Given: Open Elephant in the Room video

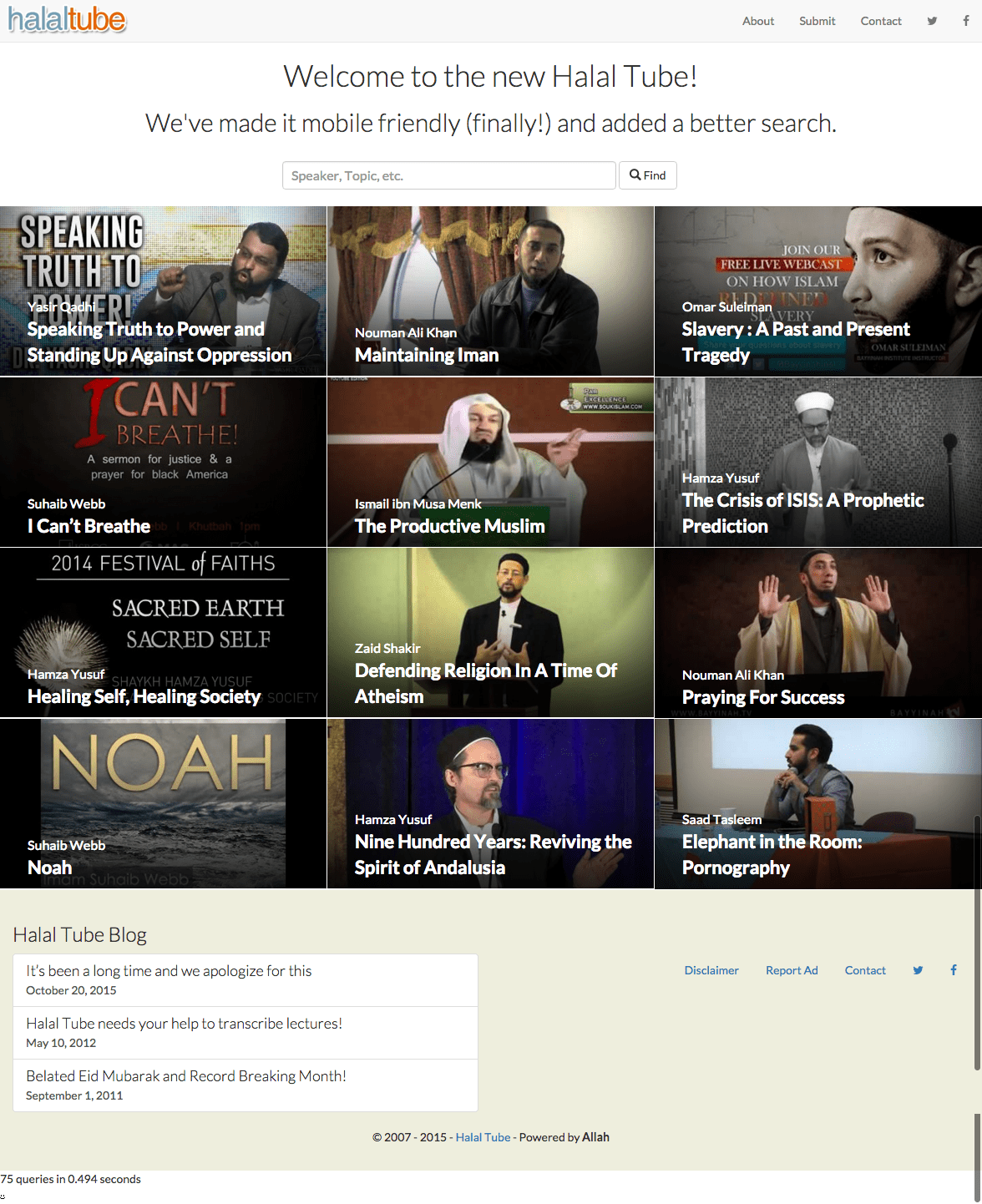Looking at the screenshot, I should tap(818, 803).
